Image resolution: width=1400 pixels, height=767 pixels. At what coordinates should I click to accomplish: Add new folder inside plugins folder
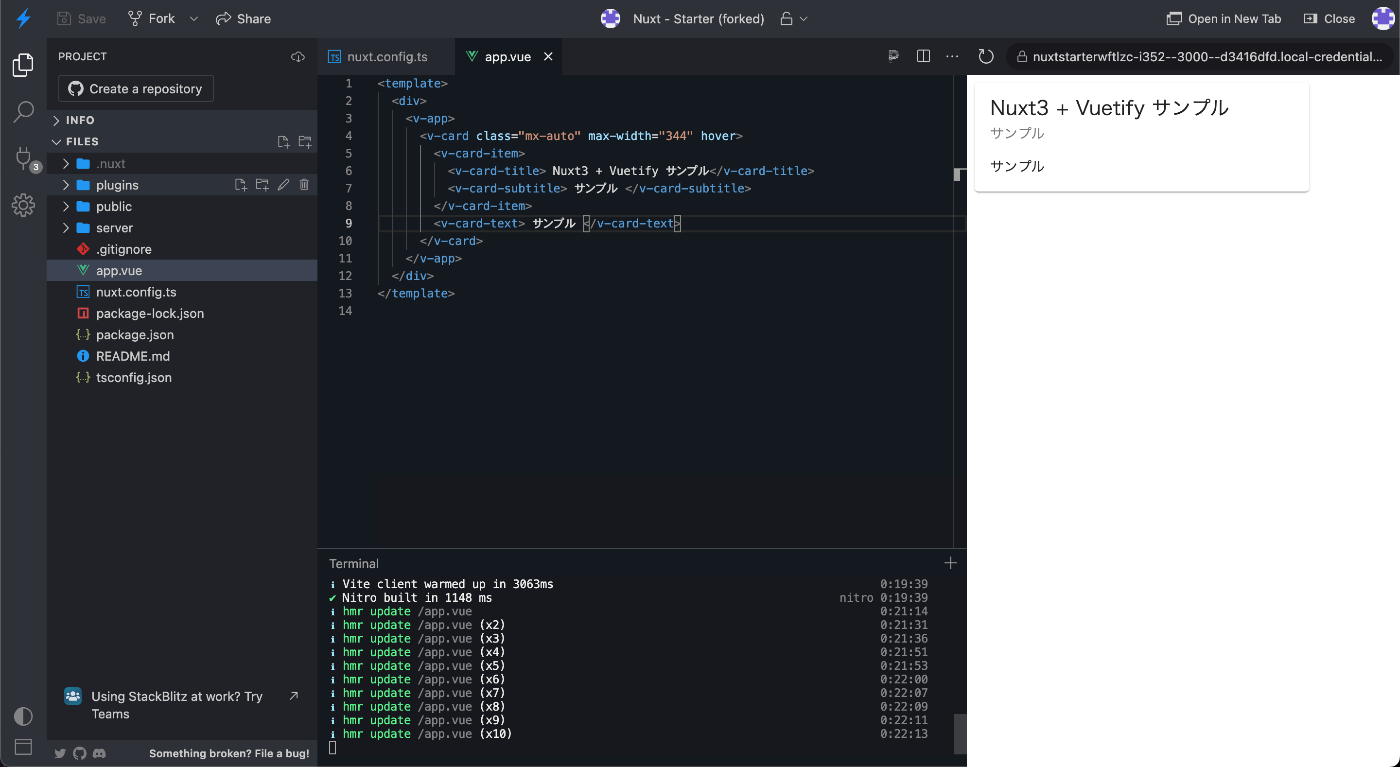point(262,185)
